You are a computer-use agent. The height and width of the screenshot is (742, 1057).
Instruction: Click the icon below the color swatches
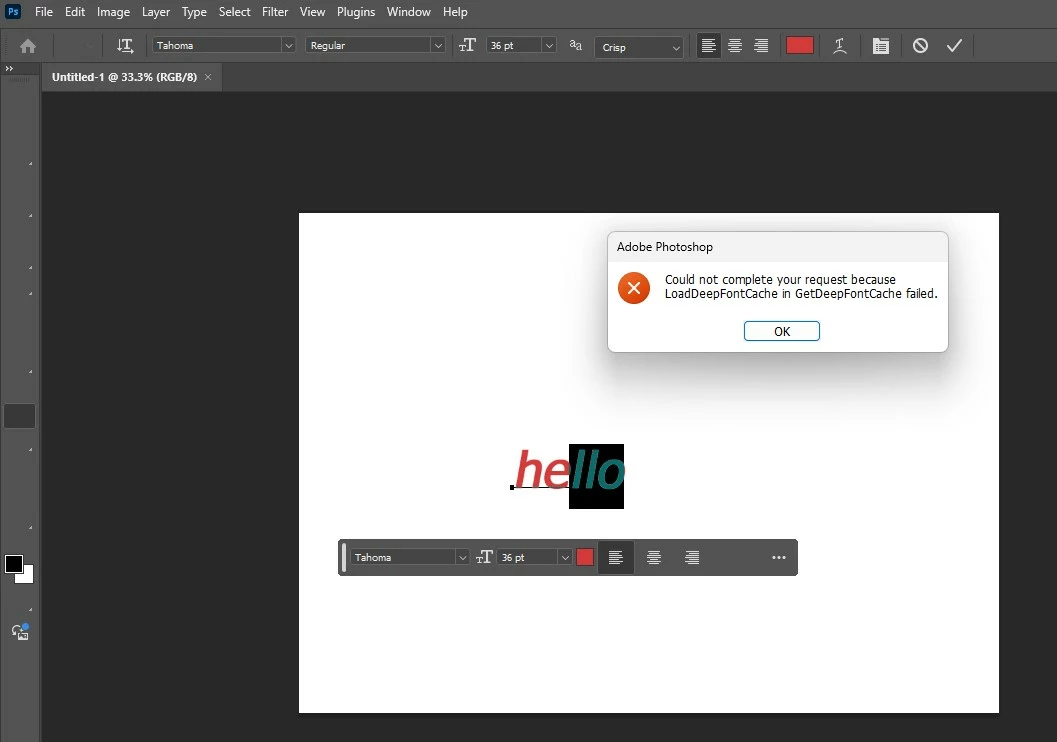coord(20,631)
